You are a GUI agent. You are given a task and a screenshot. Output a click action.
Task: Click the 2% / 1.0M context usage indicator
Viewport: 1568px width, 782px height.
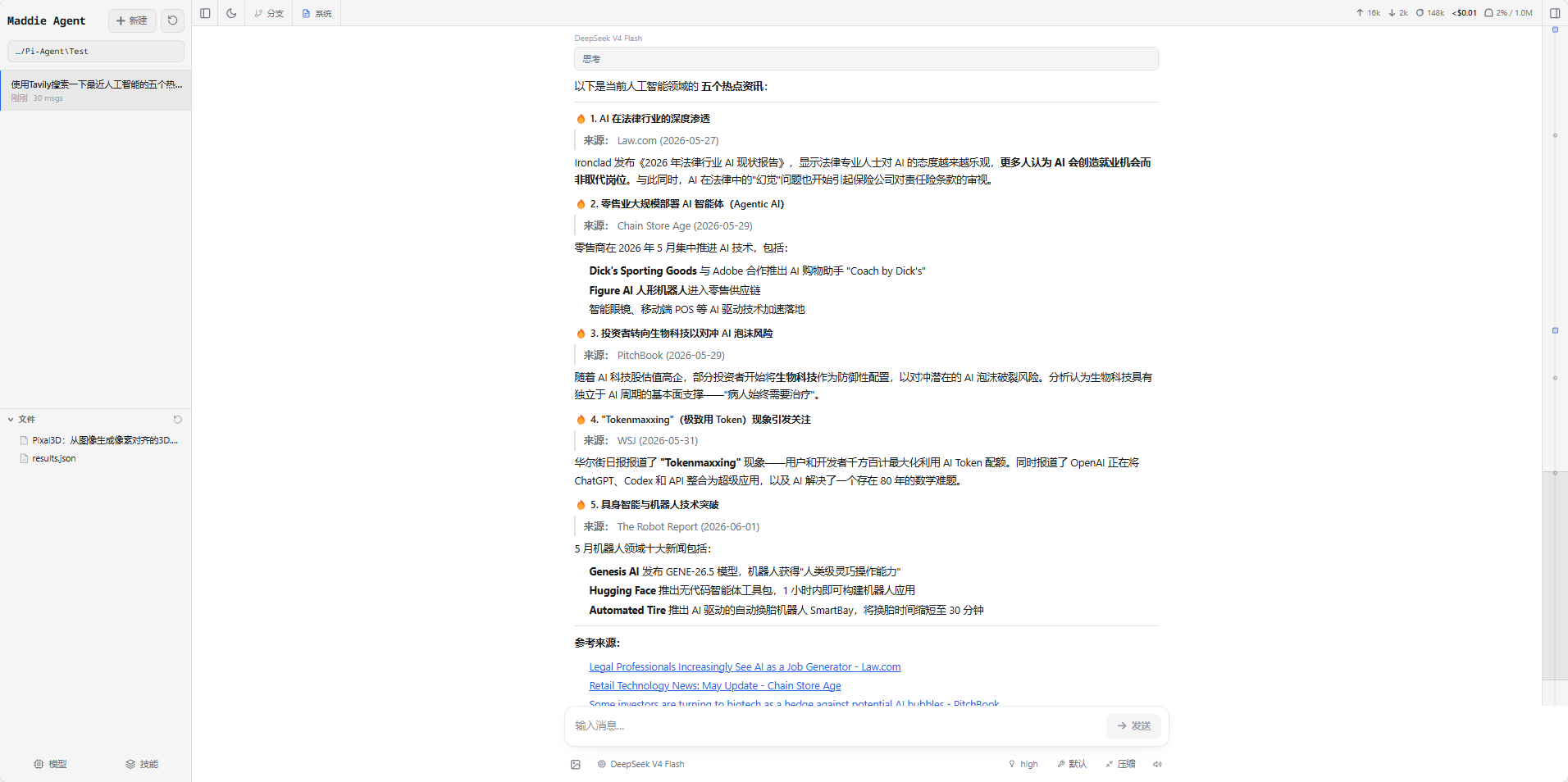click(x=1508, y=13)
